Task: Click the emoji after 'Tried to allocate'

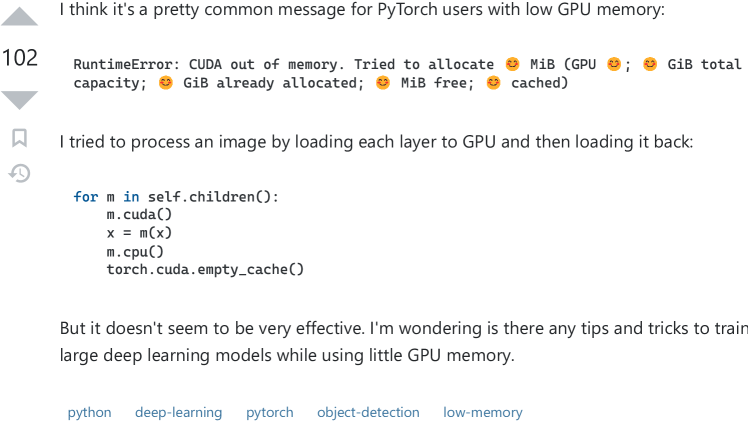Action: tap(512, 64)
